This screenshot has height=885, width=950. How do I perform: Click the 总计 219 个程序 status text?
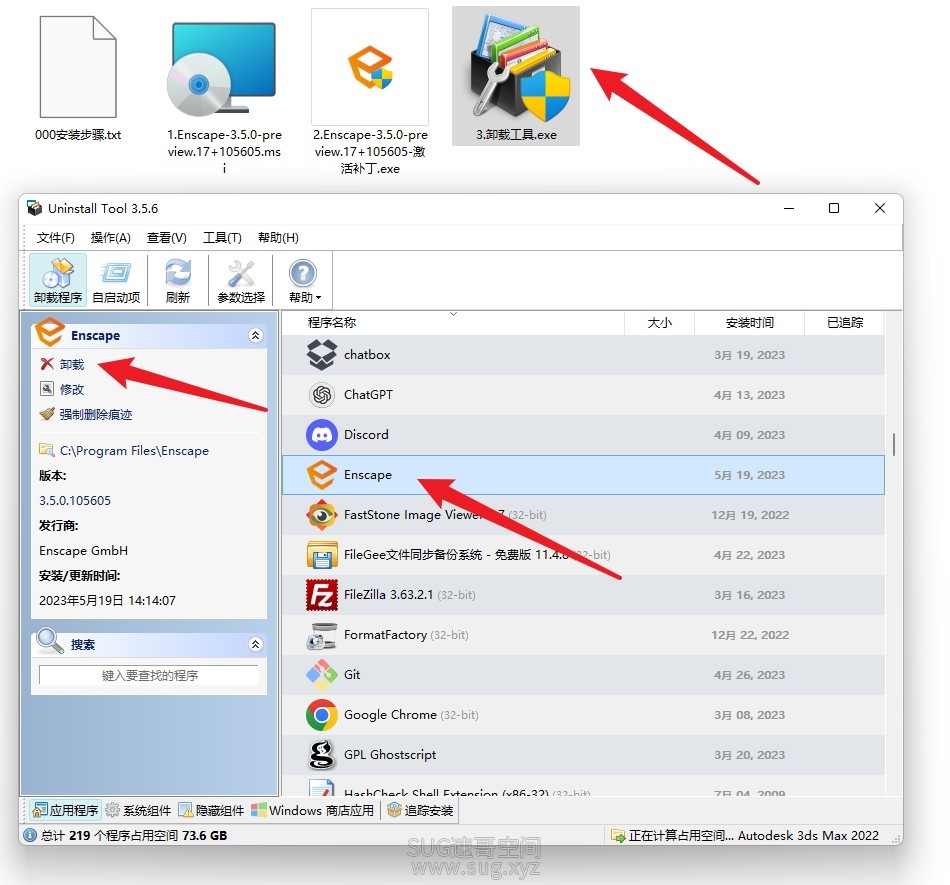point(134,835)
